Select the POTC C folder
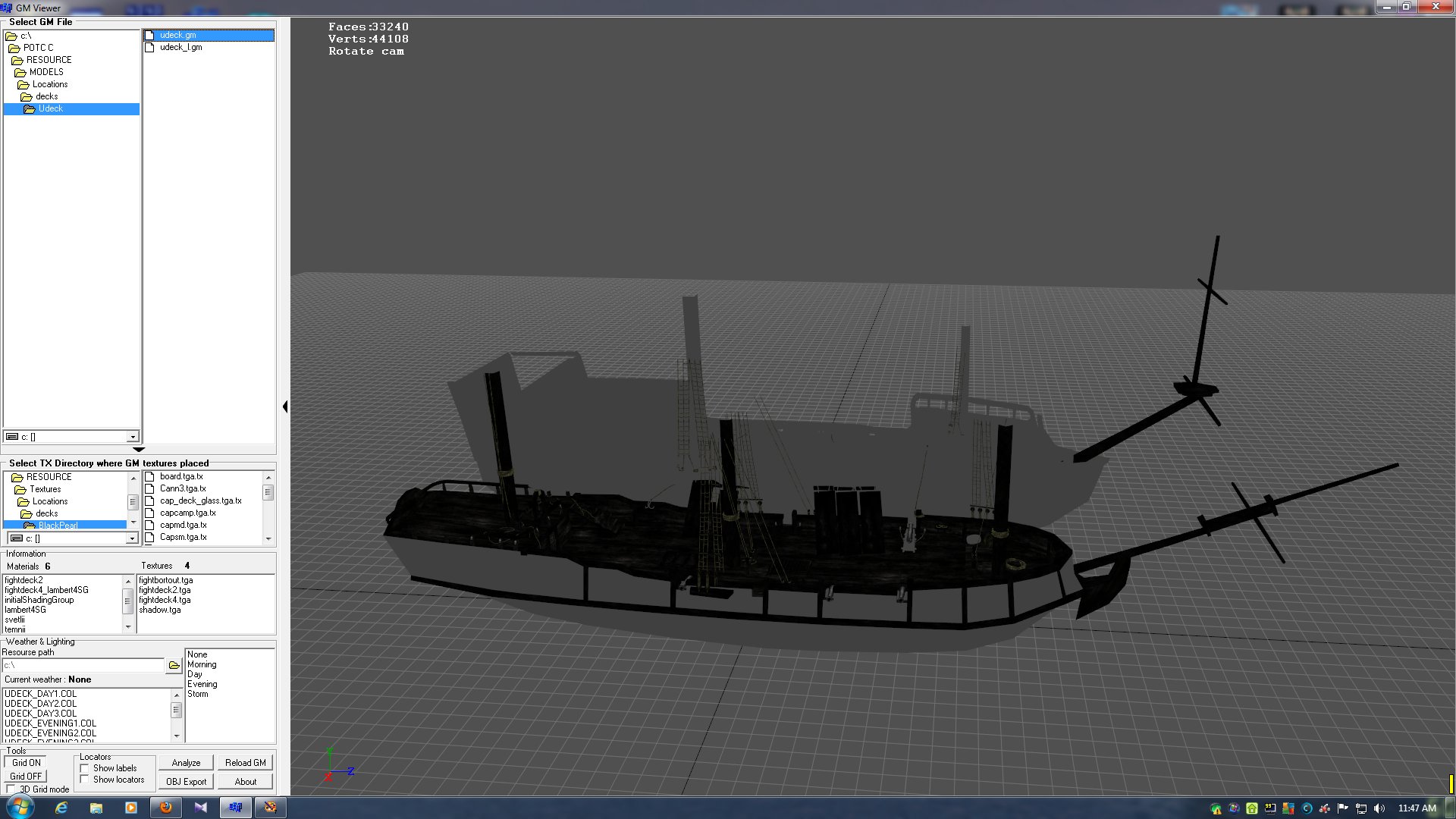Image resolution: width=1456 pixels, height=819 pixels. [38, 48]
